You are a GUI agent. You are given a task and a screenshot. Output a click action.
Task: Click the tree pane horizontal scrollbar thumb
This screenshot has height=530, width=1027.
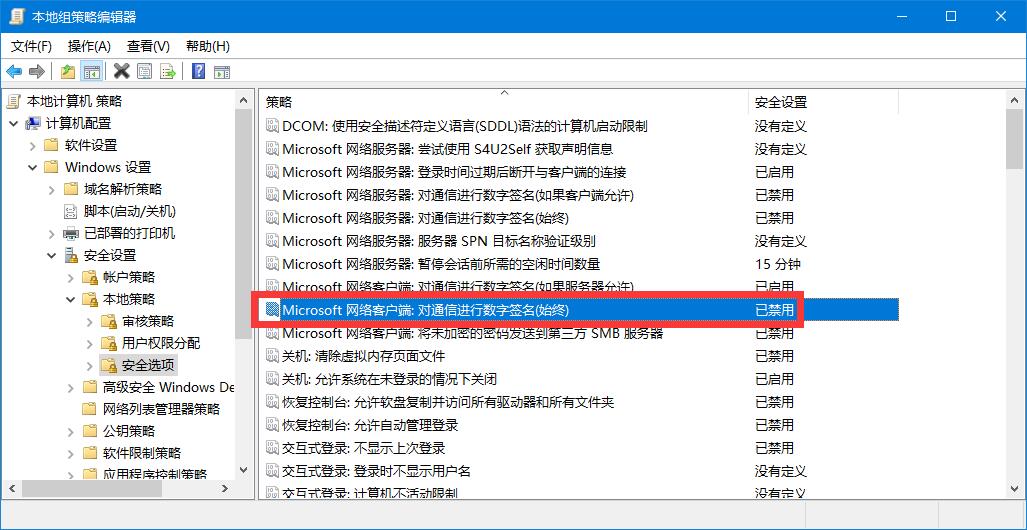click(x=92, y=489)
